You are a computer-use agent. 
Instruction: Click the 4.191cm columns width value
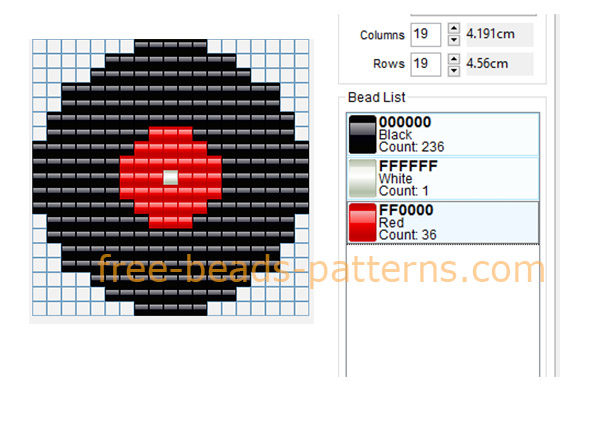click(490, 34)
